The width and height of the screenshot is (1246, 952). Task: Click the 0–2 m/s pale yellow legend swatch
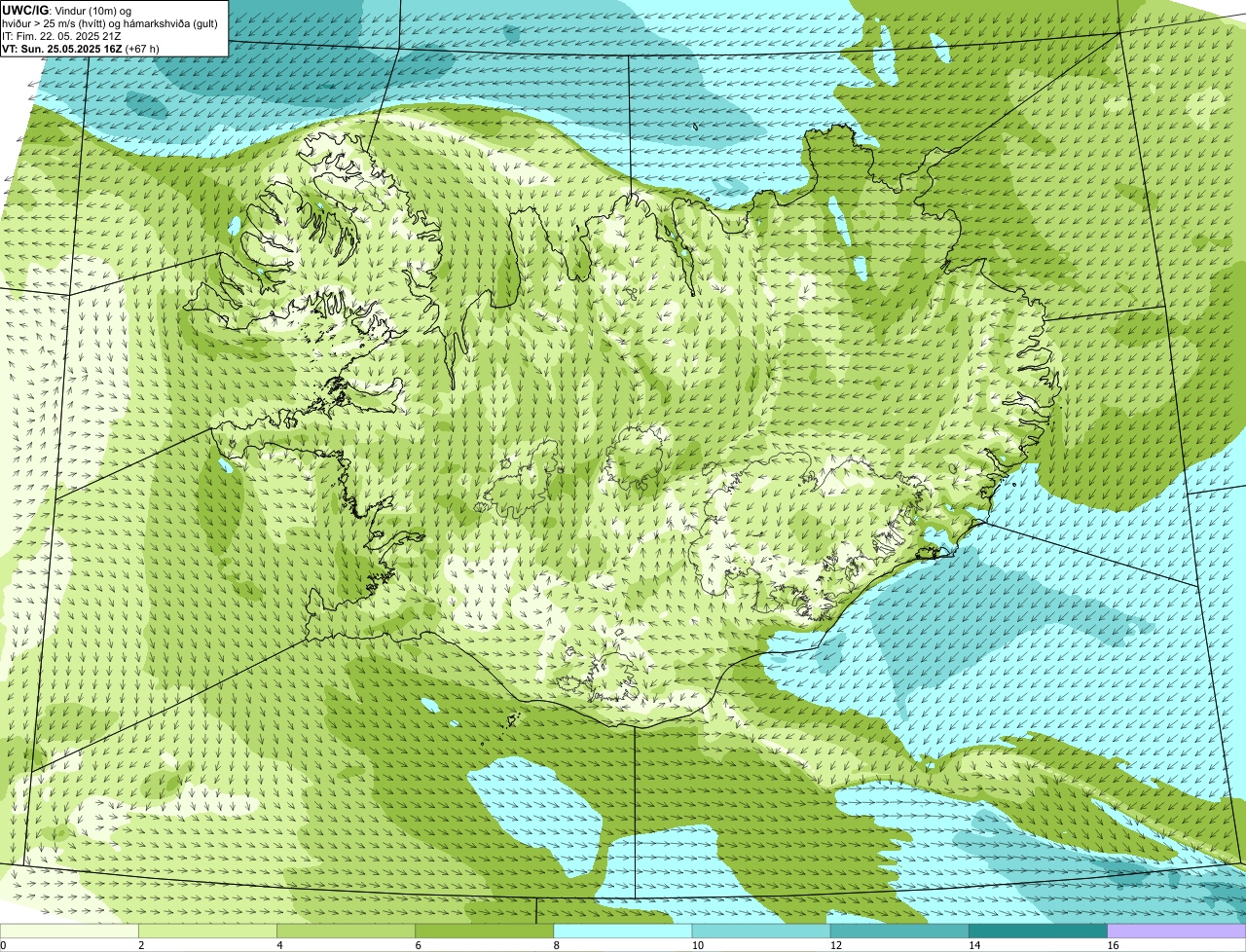pyautogui.click(x=69, y=931)
